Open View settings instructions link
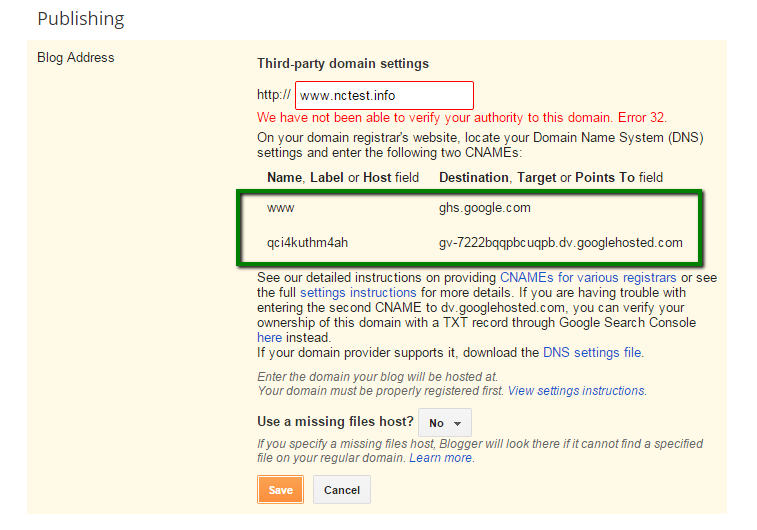The image size is (757, 530). [576, 391]
